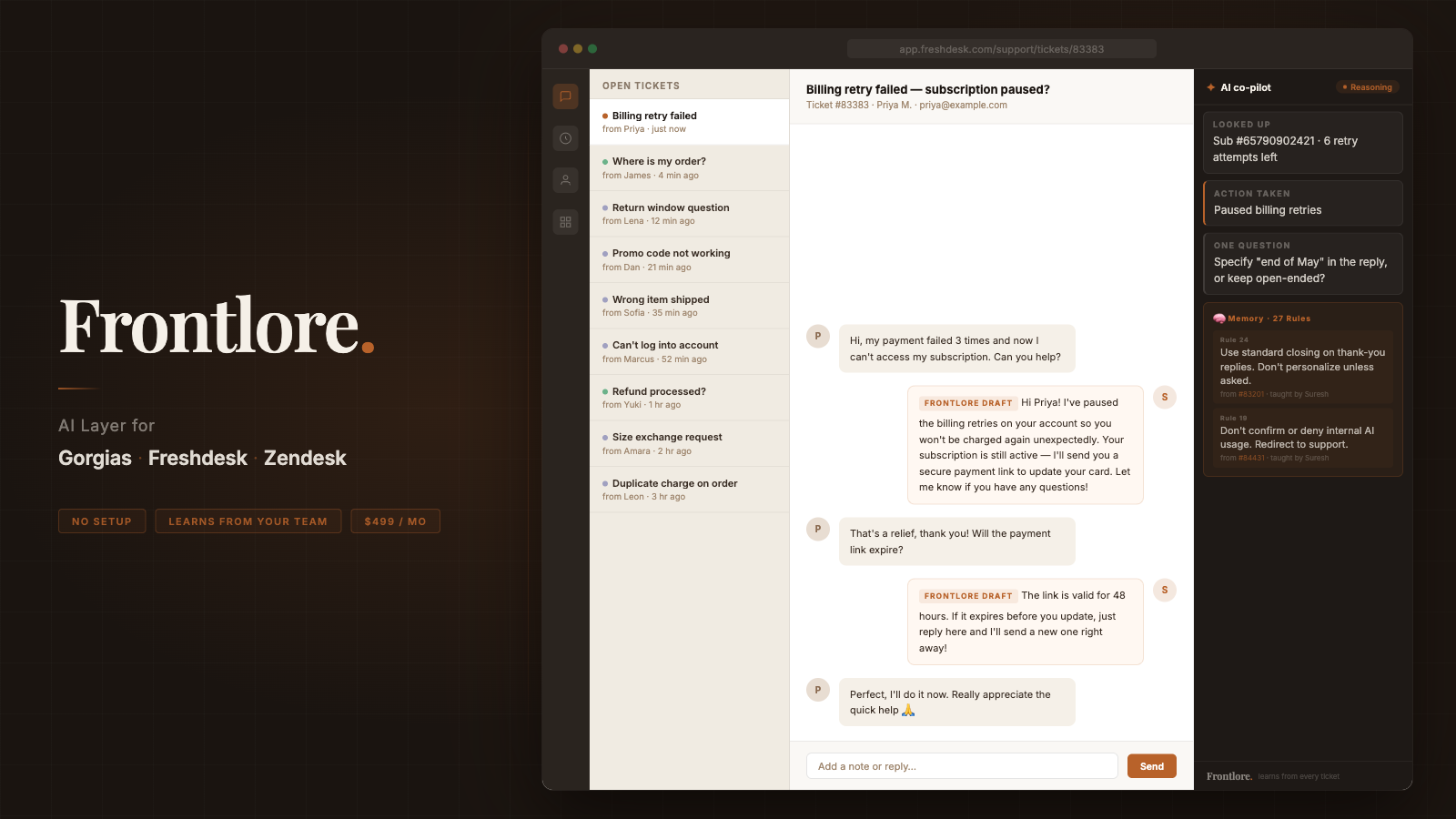Open the Looked Up subscription card

pyautogui.click(x=1302, y=143)
